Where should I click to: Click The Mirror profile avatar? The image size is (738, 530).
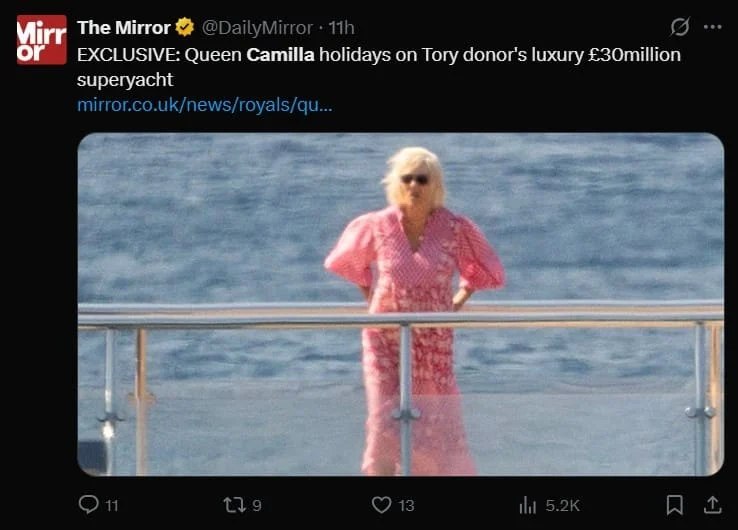click(42, 40)
